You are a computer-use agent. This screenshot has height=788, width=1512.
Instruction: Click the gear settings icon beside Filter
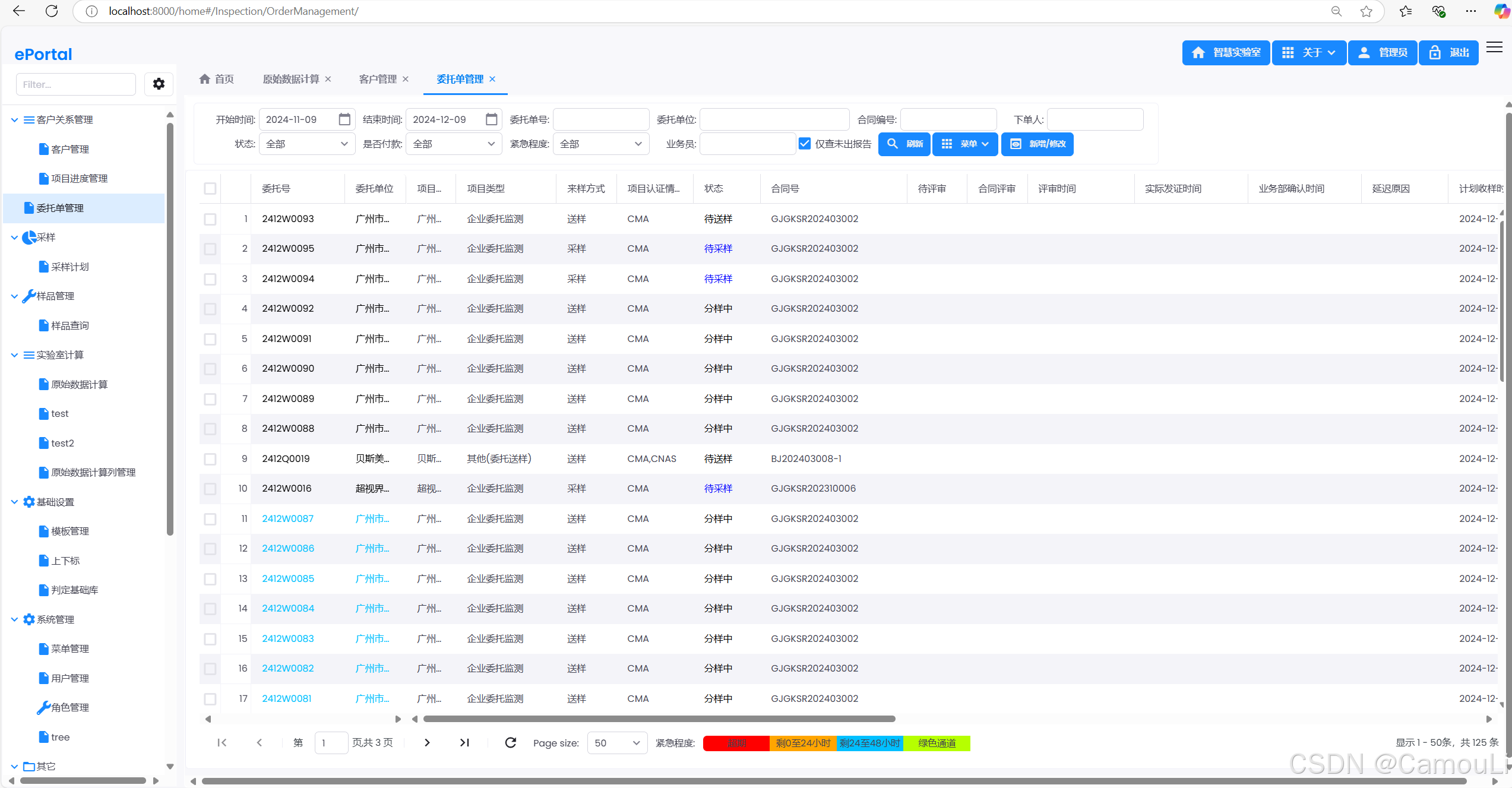(159, 84)
